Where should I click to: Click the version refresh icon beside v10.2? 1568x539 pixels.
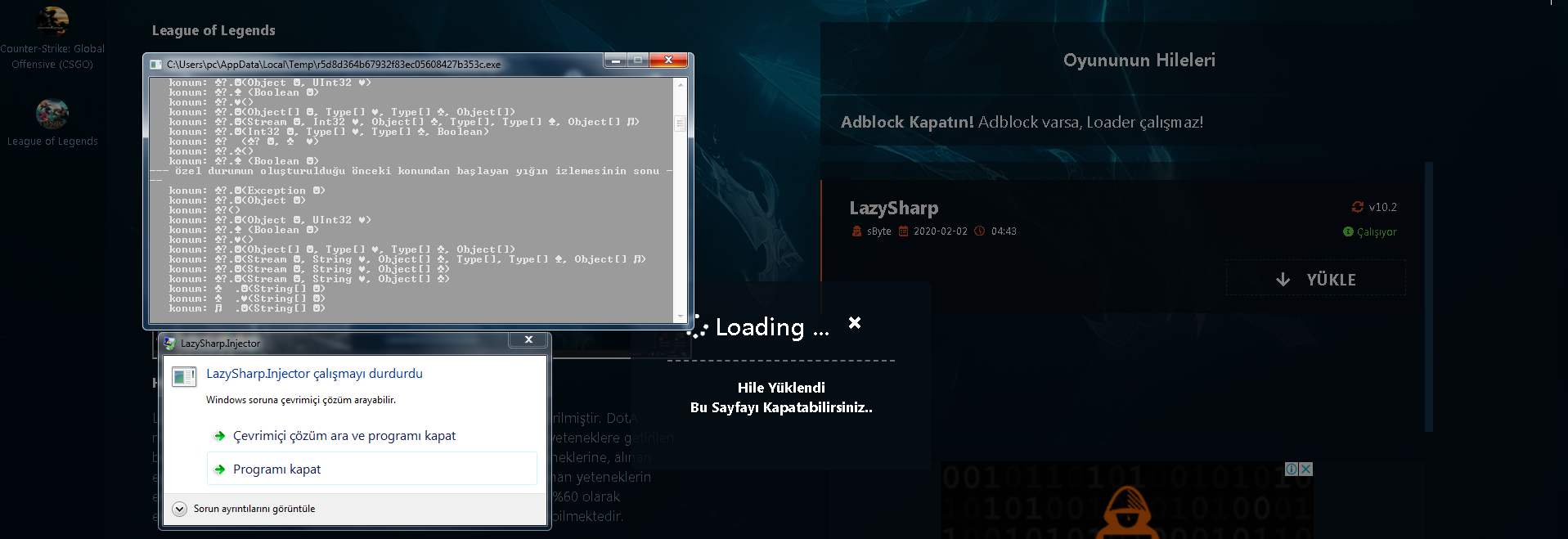tap(1358, 207)
